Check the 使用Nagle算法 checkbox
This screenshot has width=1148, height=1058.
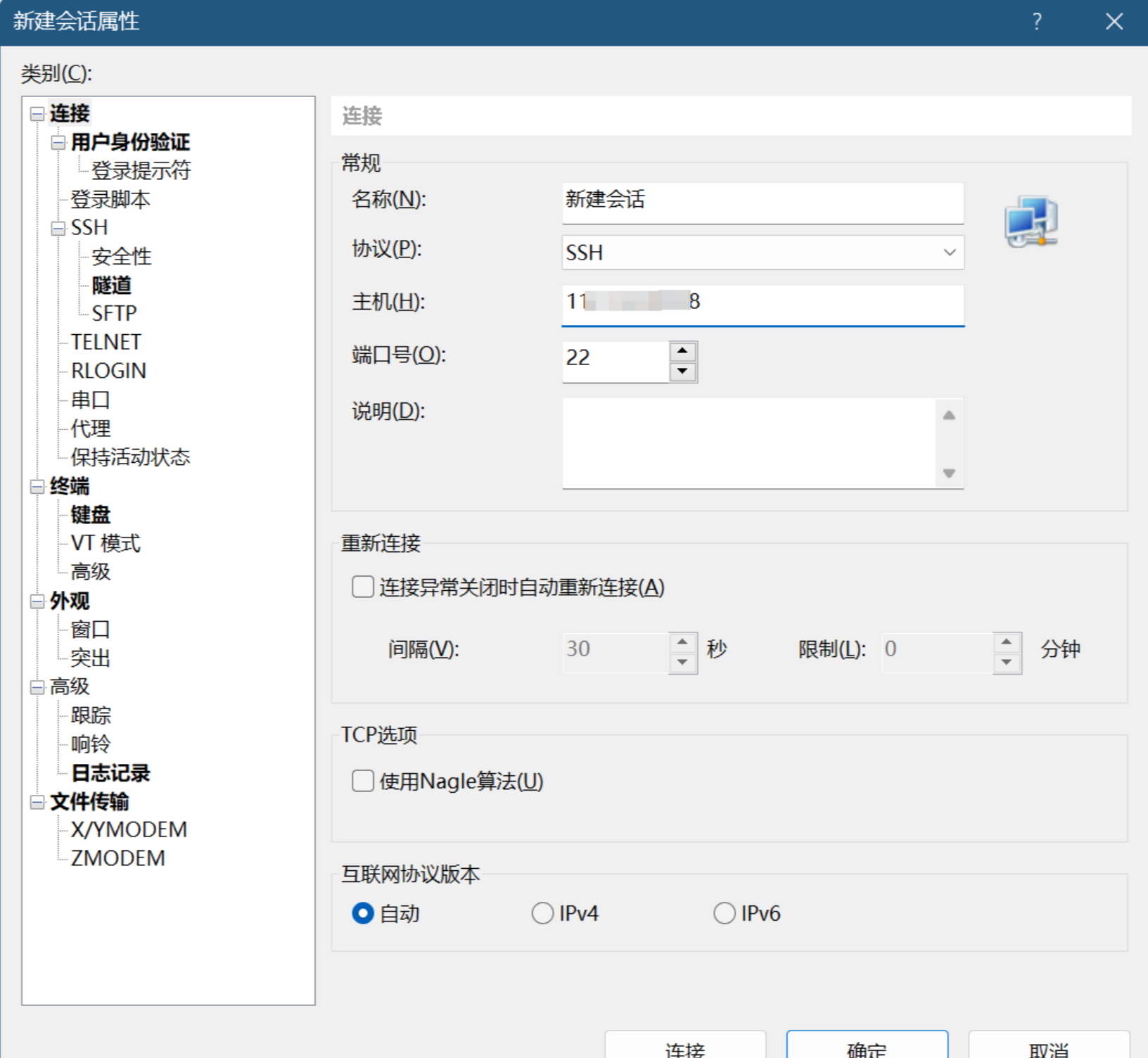[362, 781]
